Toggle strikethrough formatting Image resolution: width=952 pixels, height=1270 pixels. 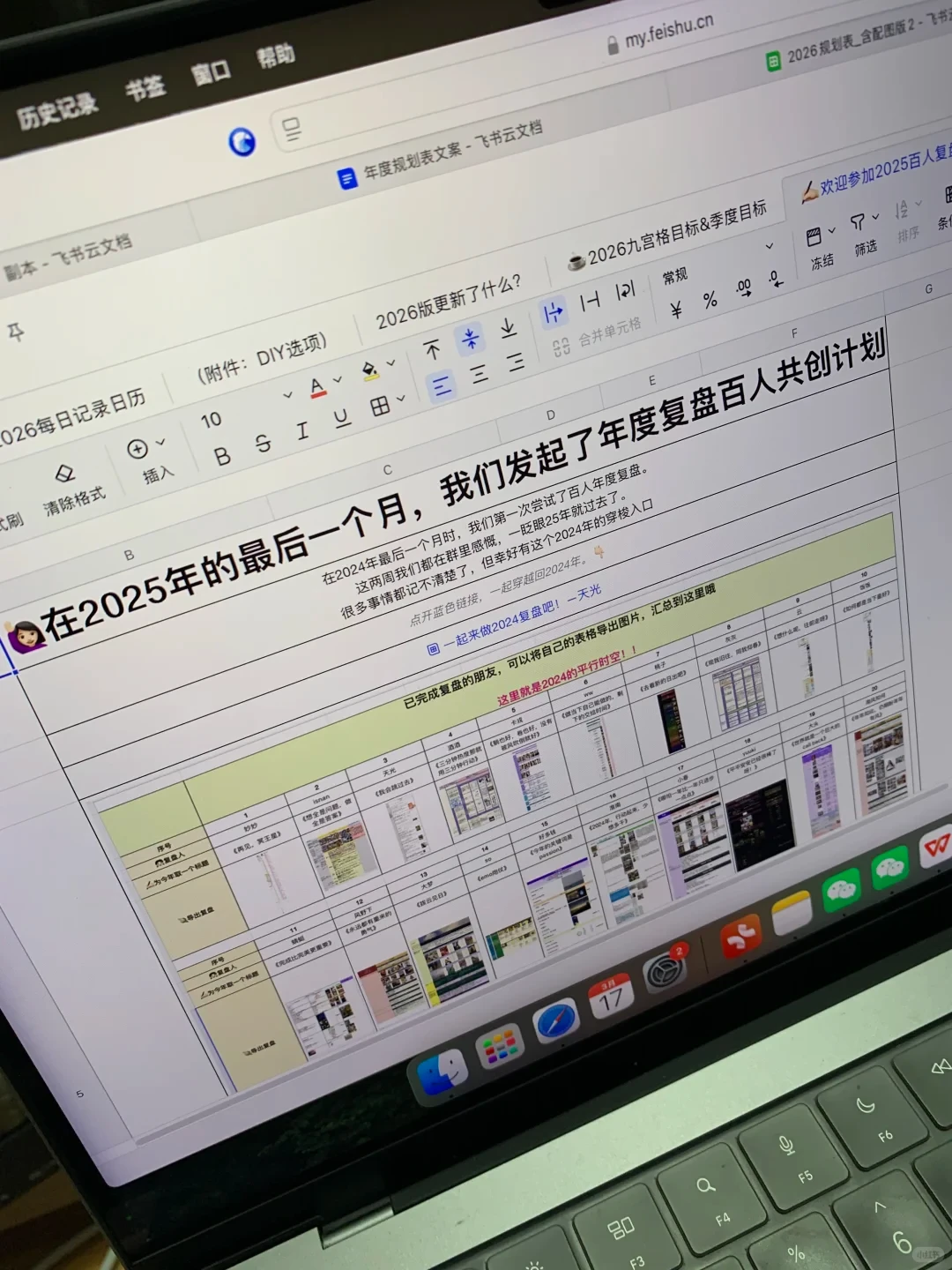[x=263, y=444]
